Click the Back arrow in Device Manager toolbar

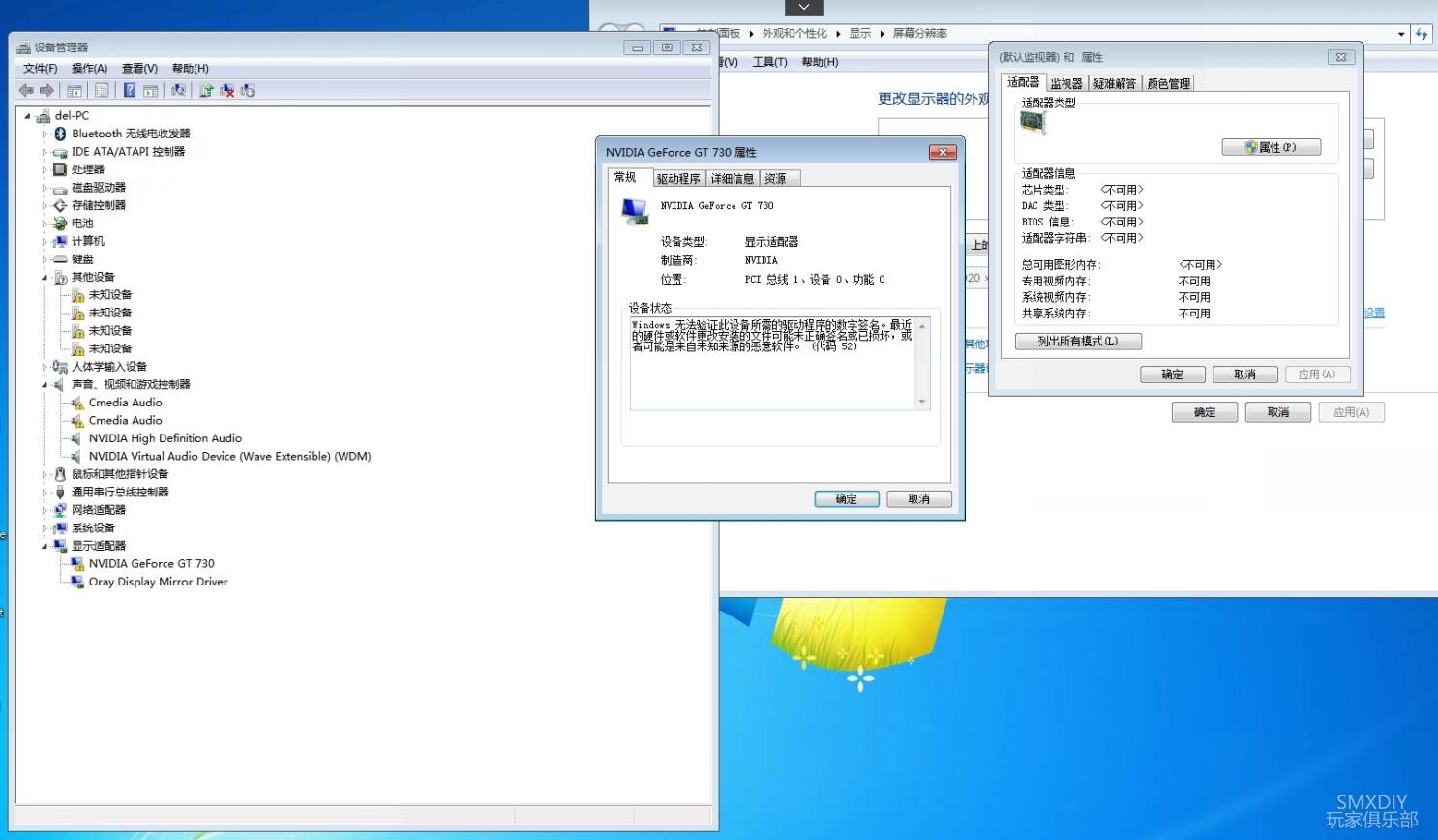[x=26, y=90]
